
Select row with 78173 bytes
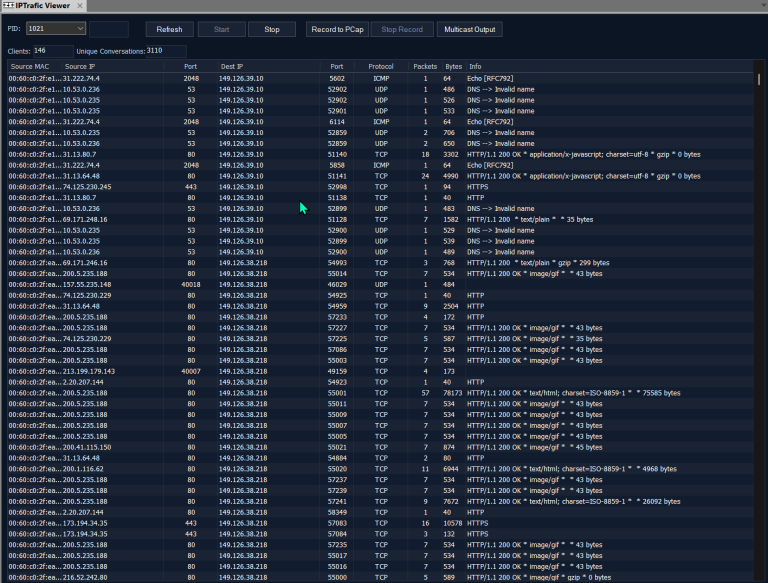380,393
